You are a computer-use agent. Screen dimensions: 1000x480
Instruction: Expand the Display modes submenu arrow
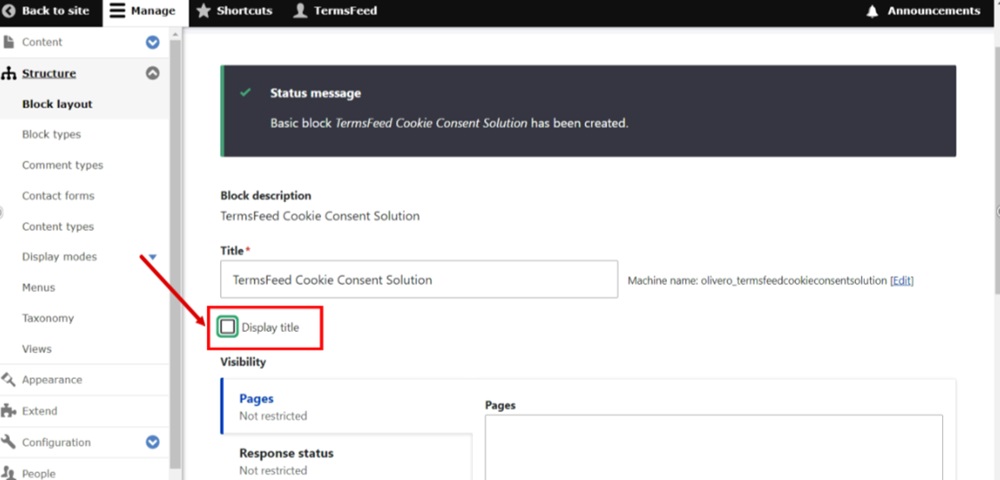tap(152, 257)
